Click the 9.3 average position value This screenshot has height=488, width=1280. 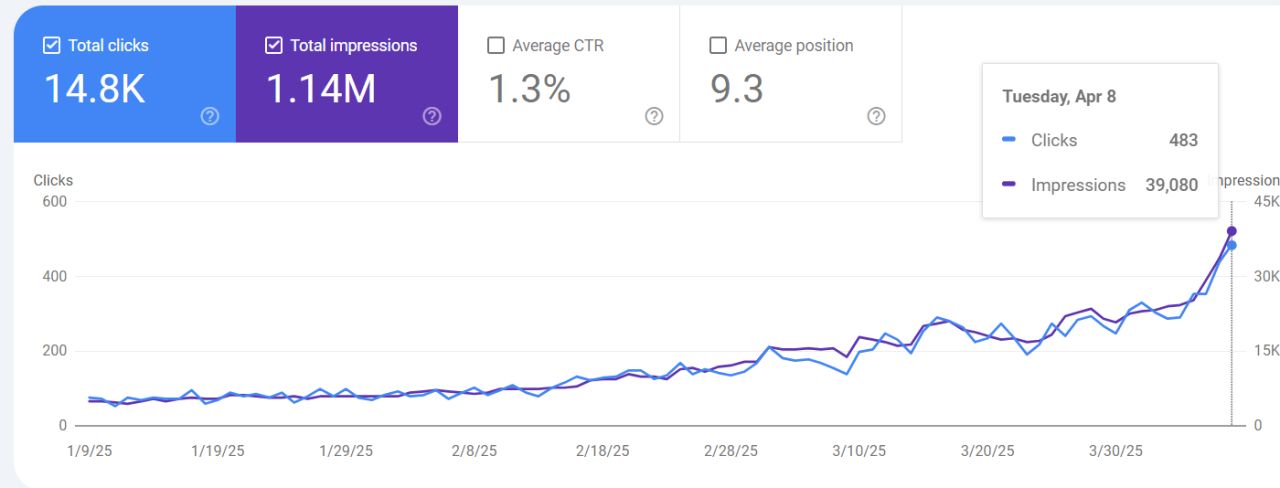pos(737,89)
